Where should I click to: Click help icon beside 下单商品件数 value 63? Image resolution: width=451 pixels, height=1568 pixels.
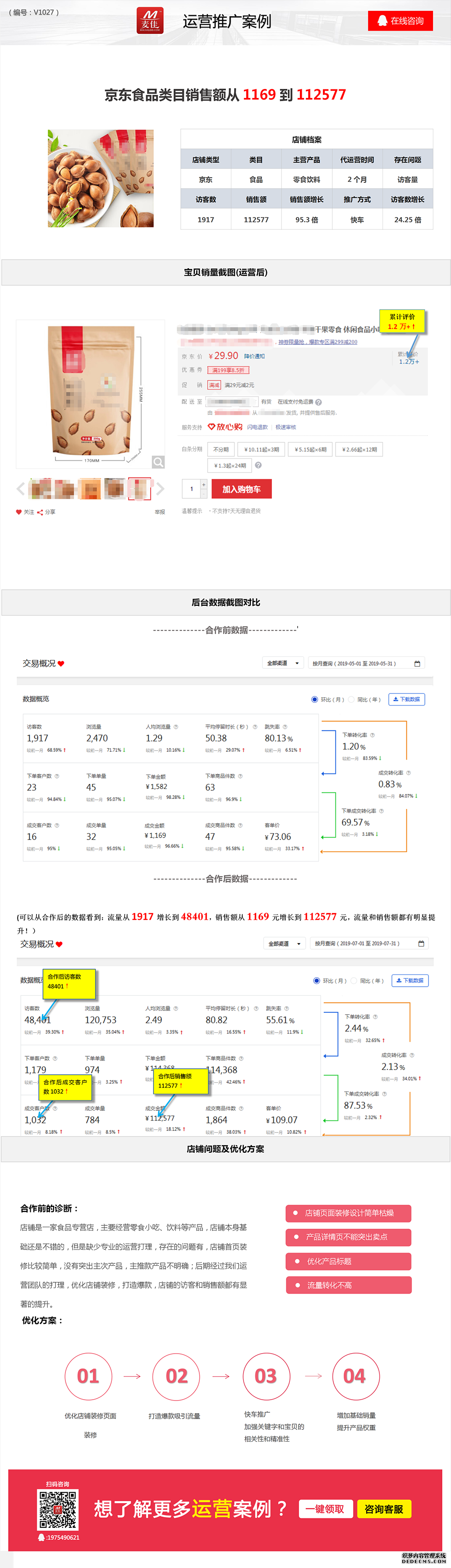click(x=240, y=776)
